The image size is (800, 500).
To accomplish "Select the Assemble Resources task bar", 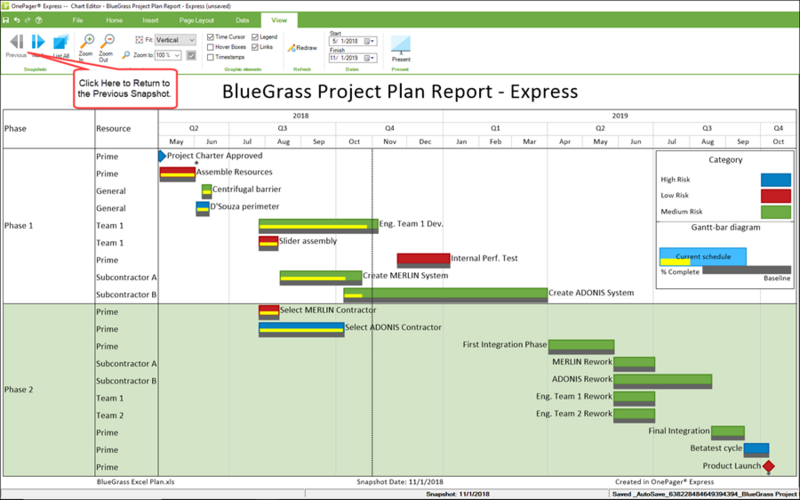I will [178, 174].
